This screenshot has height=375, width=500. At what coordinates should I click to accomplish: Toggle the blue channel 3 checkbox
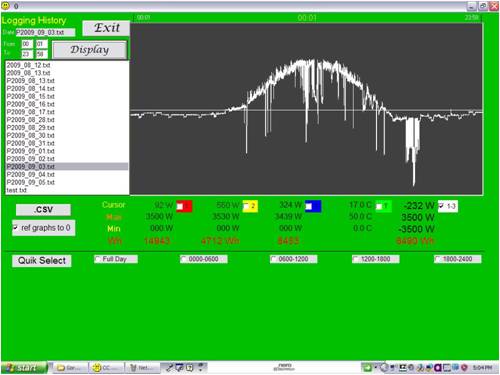[309, 207]
